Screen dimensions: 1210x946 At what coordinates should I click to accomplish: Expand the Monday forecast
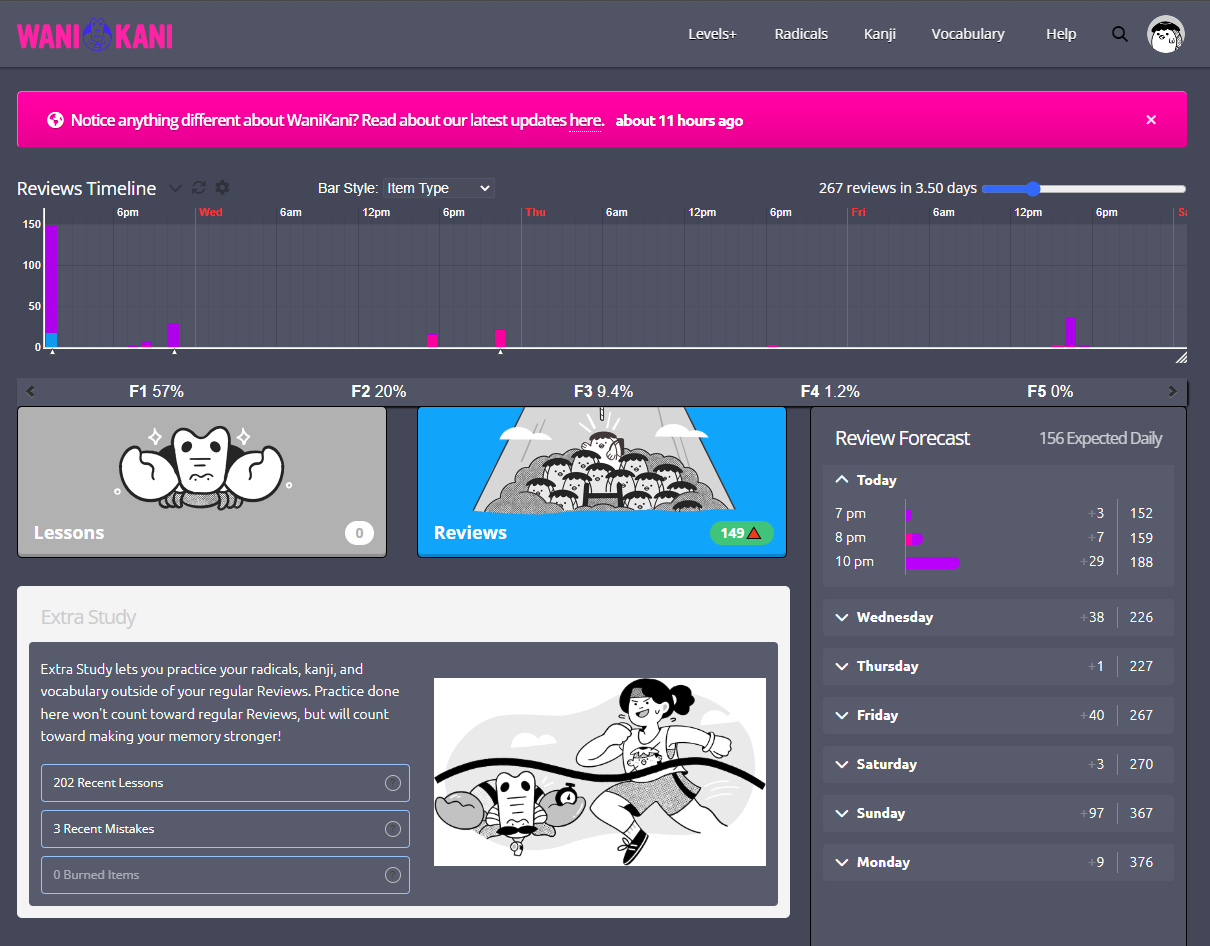click(x=998, y=862)
